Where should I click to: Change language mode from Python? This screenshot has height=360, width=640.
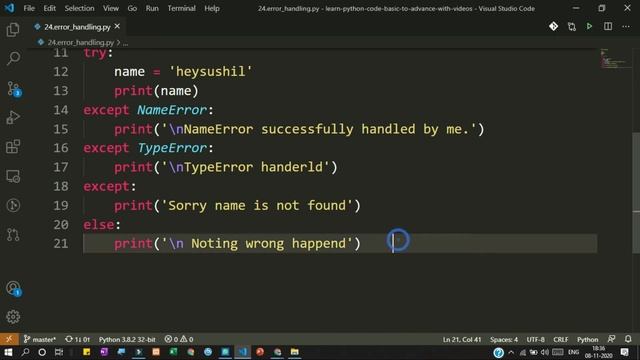[587, 340]
